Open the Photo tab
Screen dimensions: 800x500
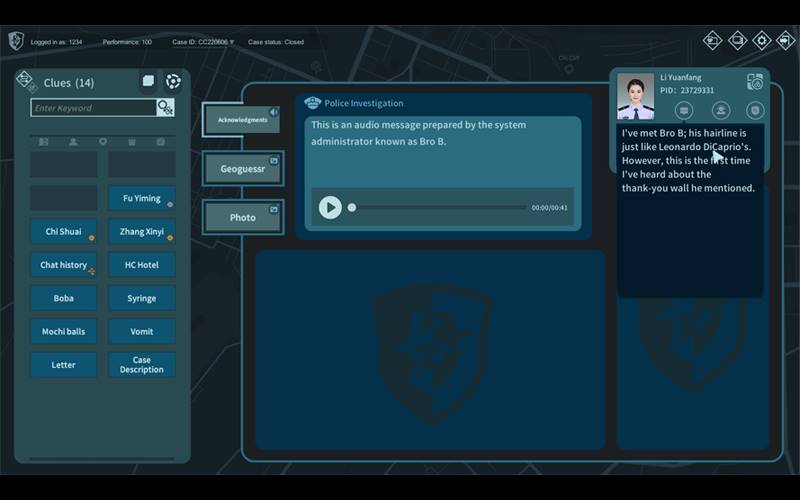[x=242, y=217]
